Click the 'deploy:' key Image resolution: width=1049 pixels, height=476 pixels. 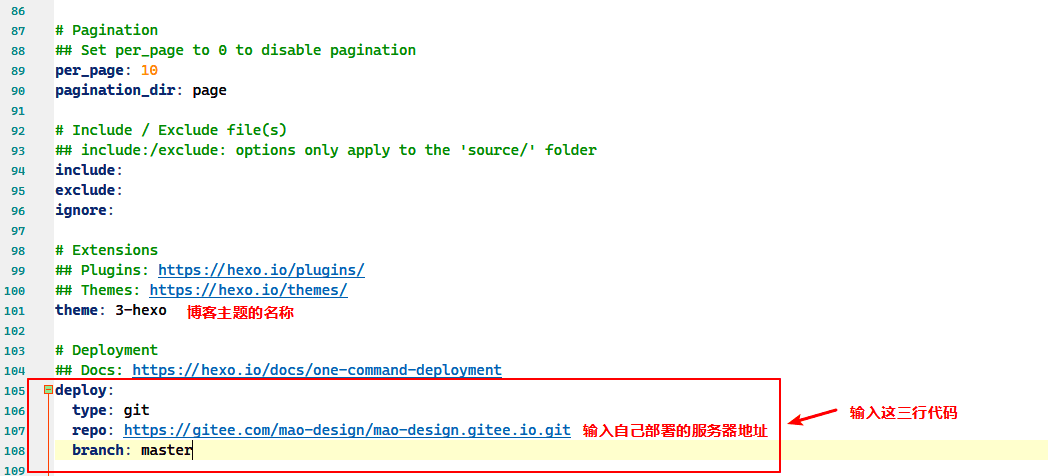click(85, 390)
